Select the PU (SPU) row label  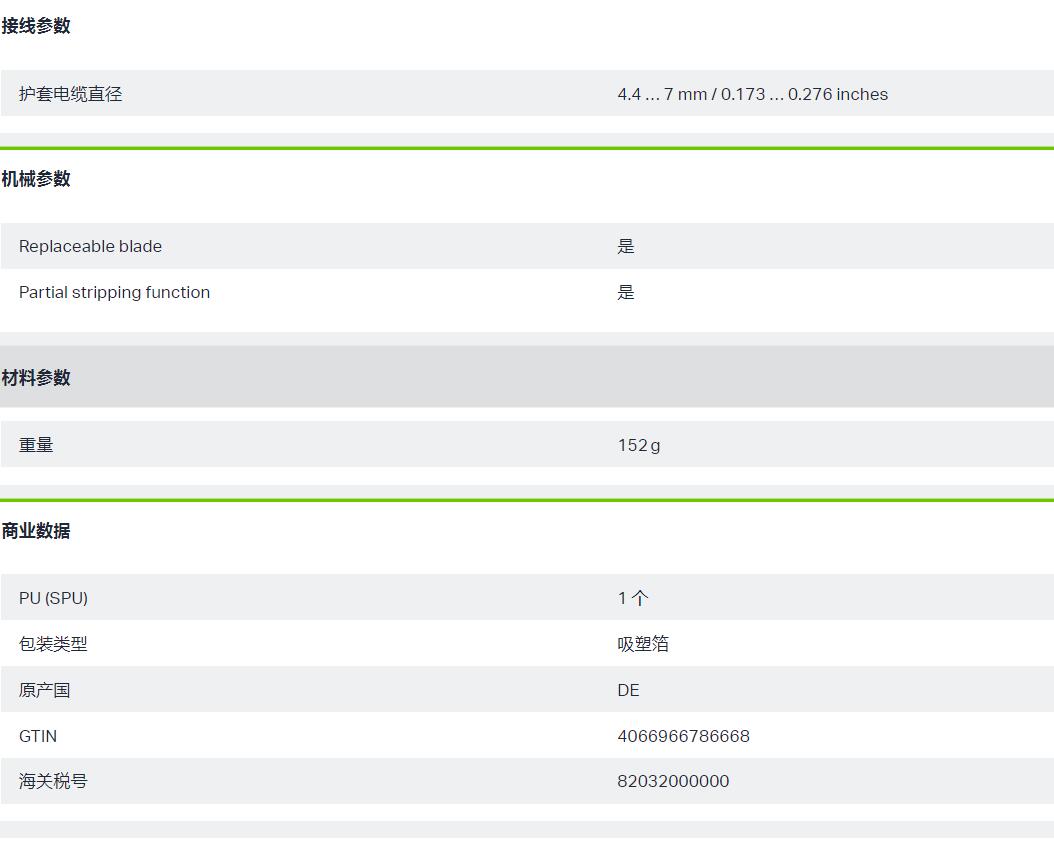coord(53,598)
